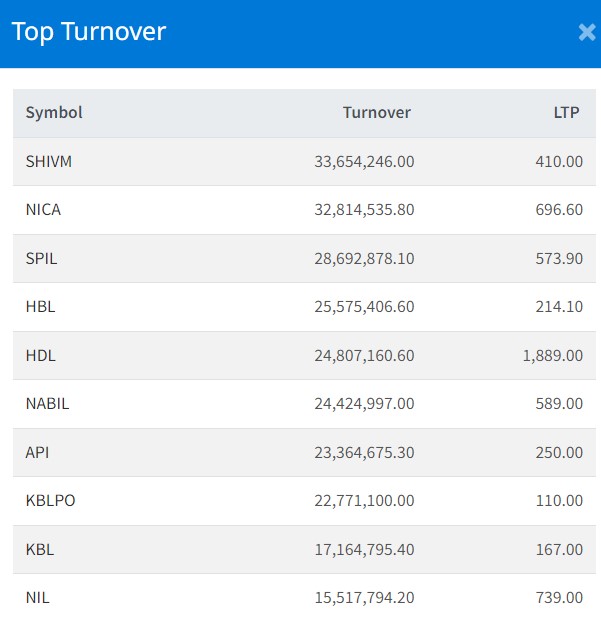This screenshot has height=620, width=601.
Task: Select the API LTP value 250.00
Action: point(558,452)
